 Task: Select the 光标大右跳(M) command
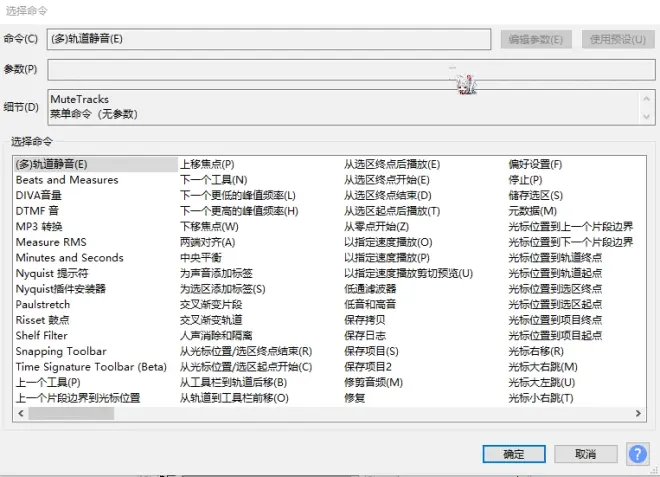(543, 367)
